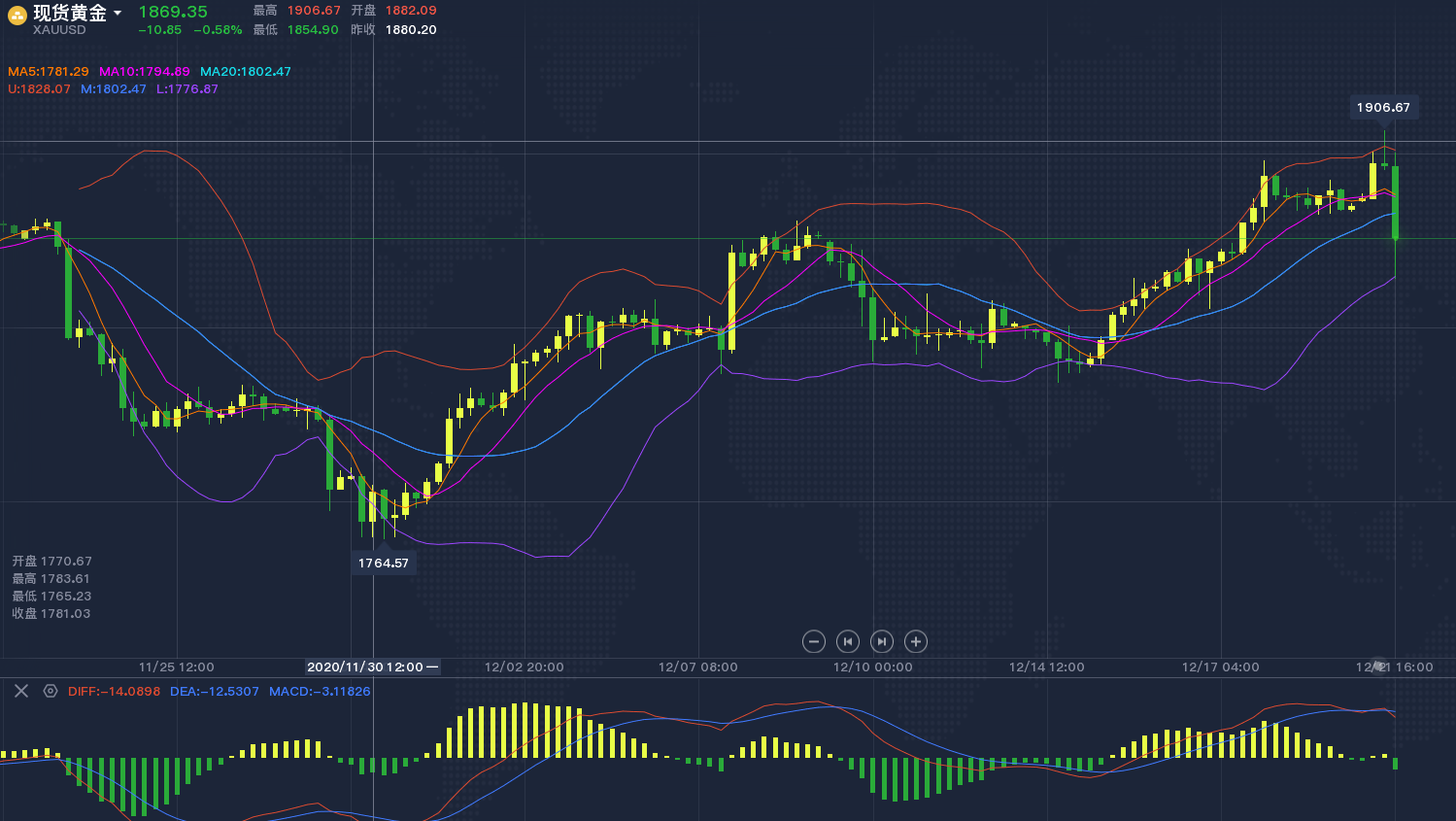The width and height of the screenshot is (1456, 821).
Task: Click the 最低 1765.23 candle info line
Action: tap(52, 597)
